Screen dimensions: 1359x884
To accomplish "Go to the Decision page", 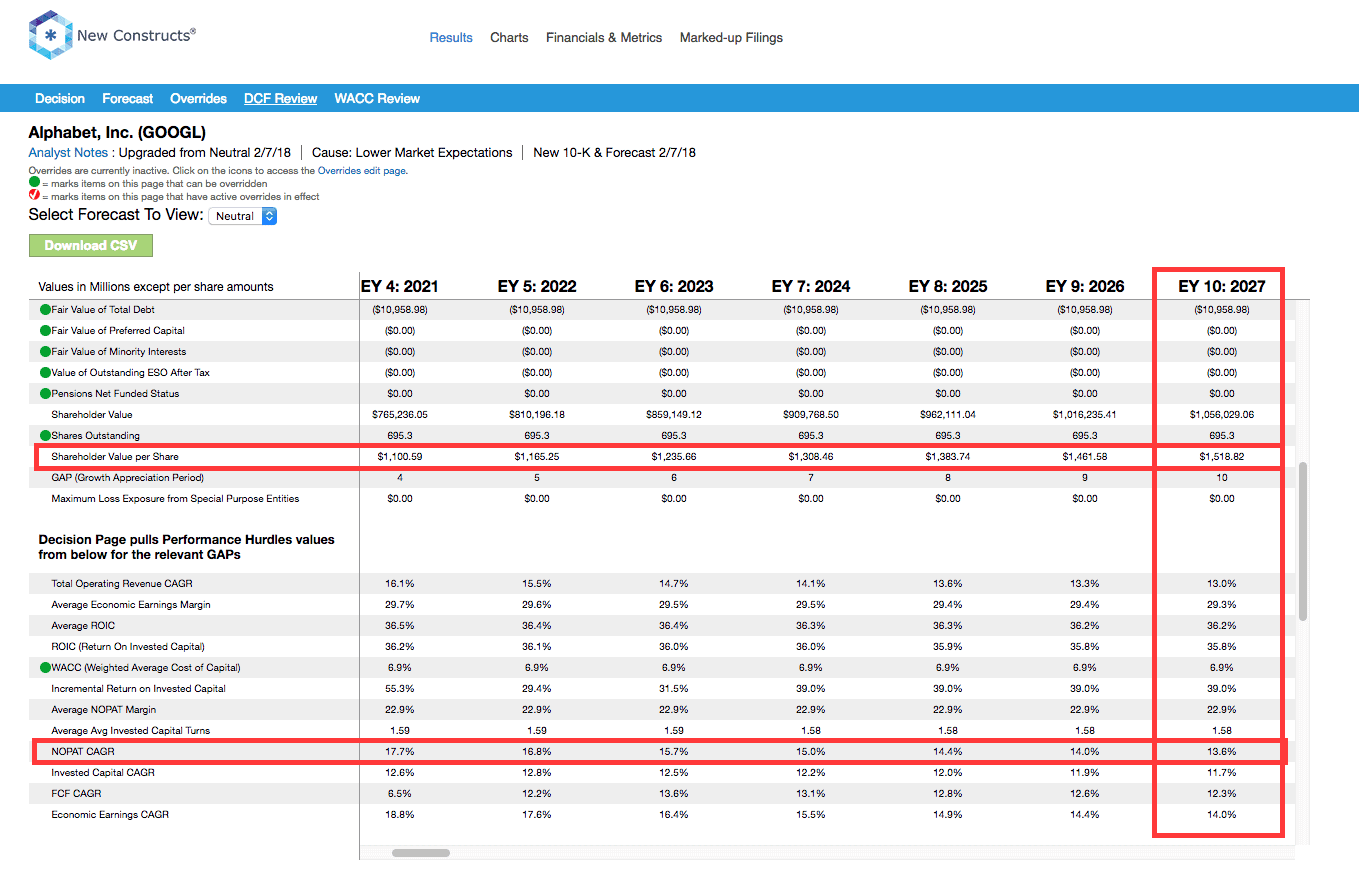I will click(60, 98).
